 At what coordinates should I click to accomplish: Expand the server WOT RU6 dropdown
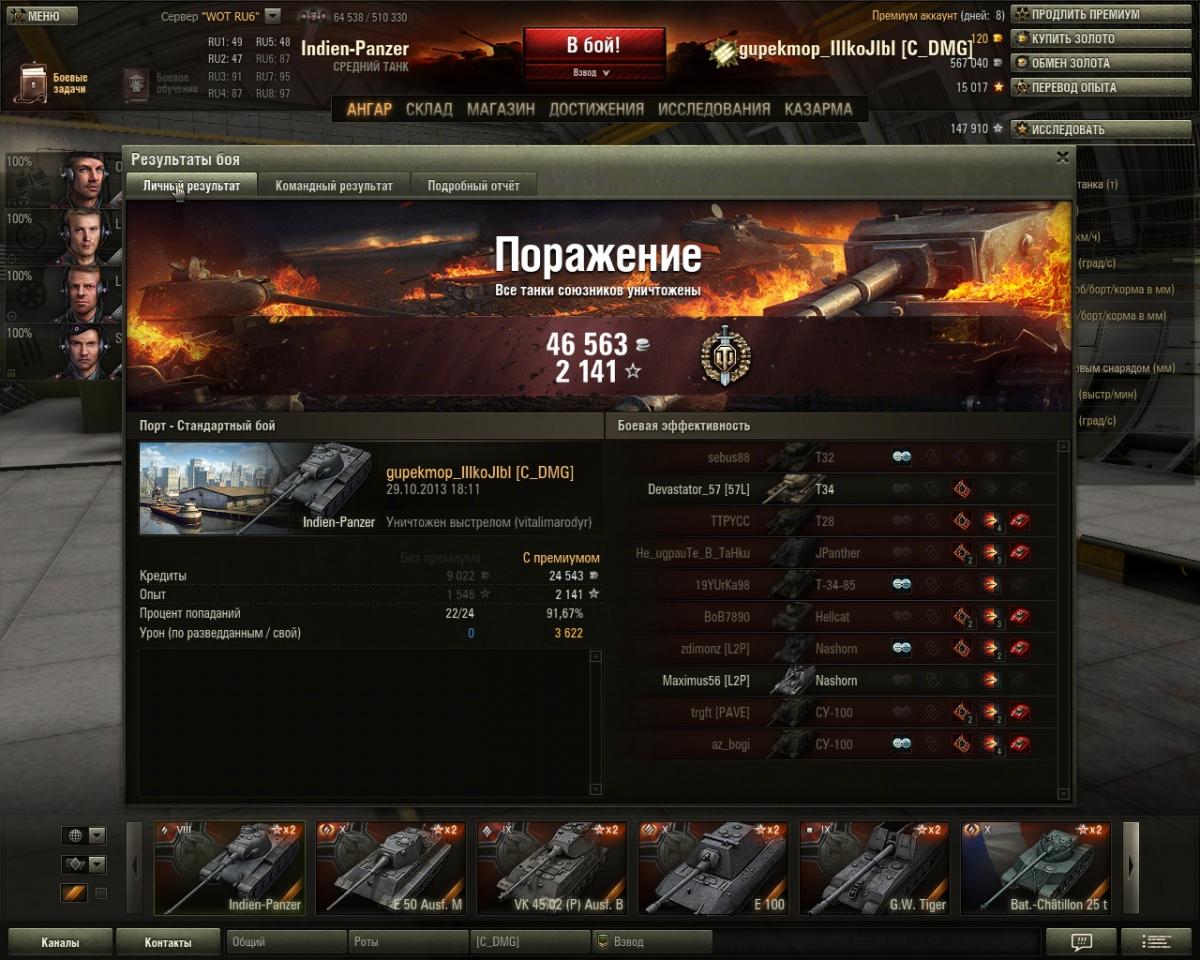coord(273,16)
